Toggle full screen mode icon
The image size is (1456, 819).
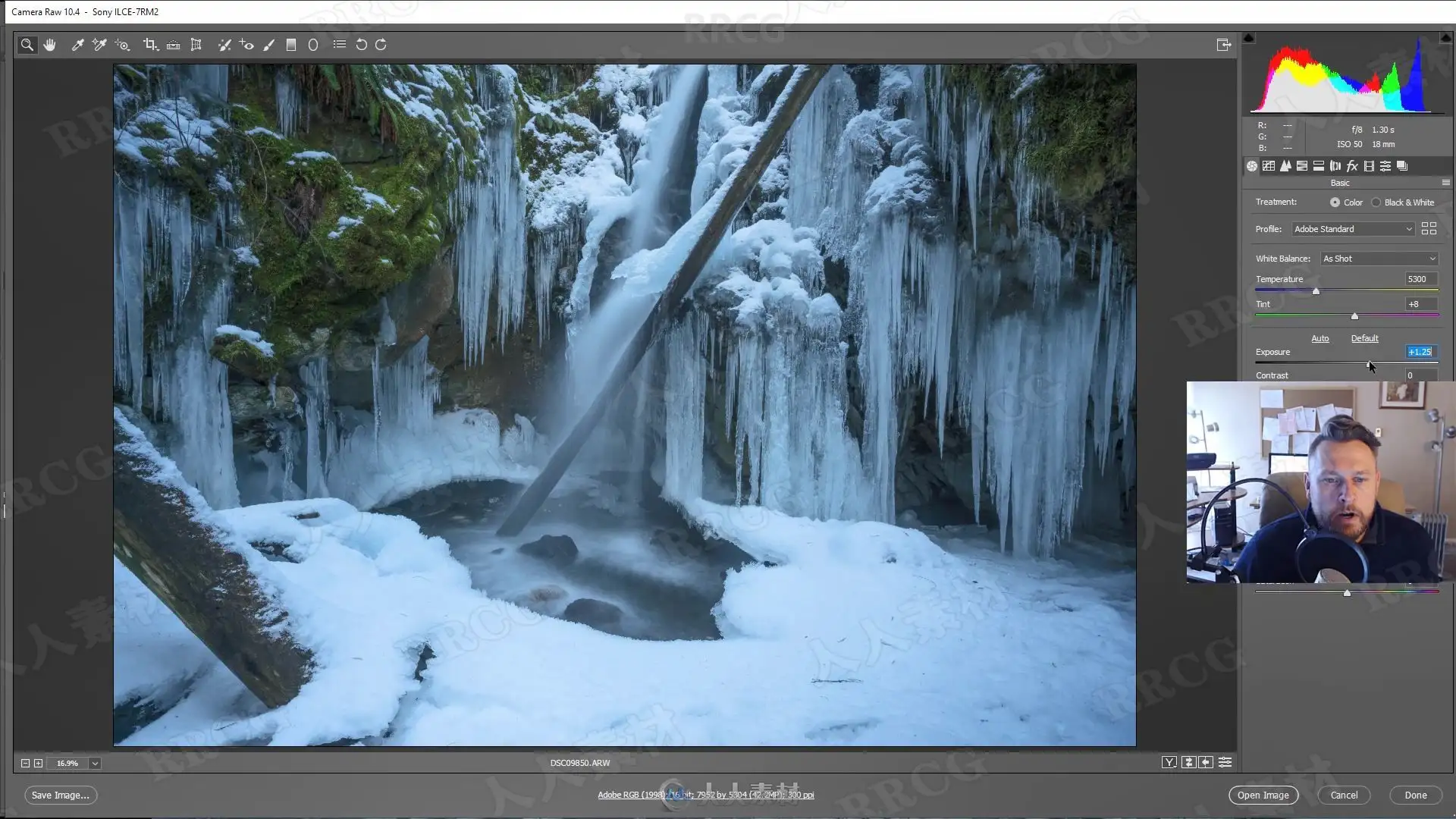(1224, 45)
